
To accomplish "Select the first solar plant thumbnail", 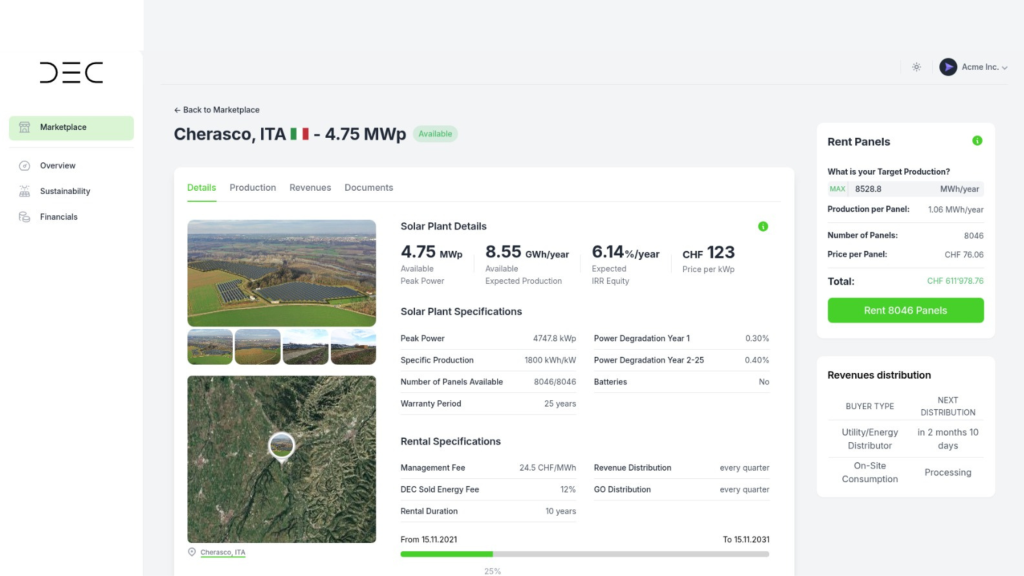I will coord(210,347).
